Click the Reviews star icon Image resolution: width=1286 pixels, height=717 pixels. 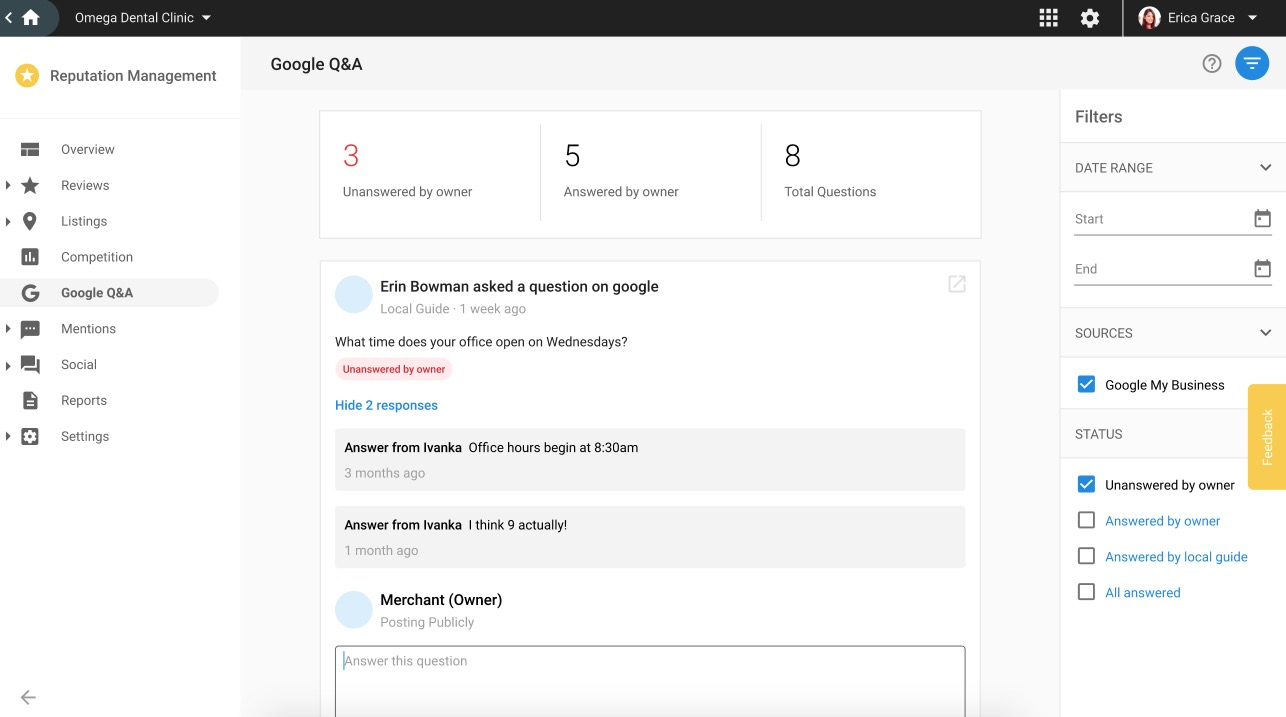pos(30,185)
